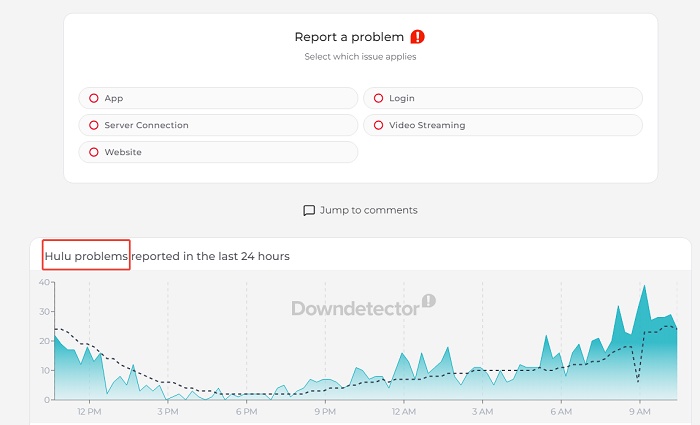The width and height of the screenshot is (700, 425).
Task: Click the highlighted Hulu problems text
Action: (x=87, y=256)
